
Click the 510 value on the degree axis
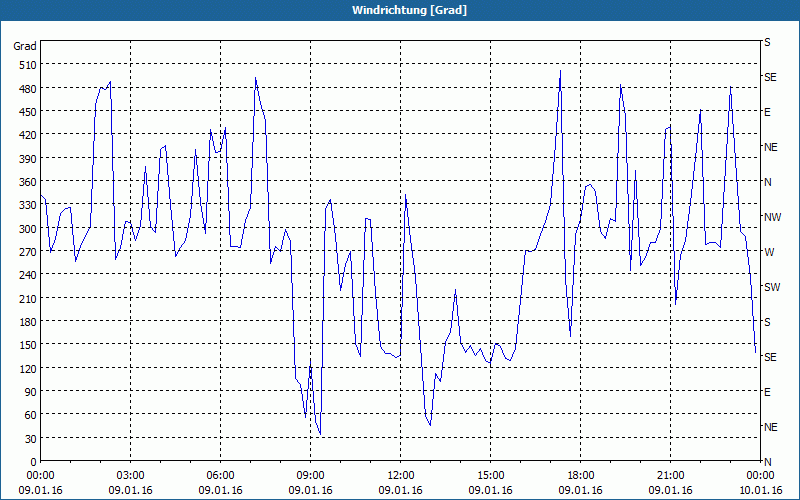tap(28, 65)
